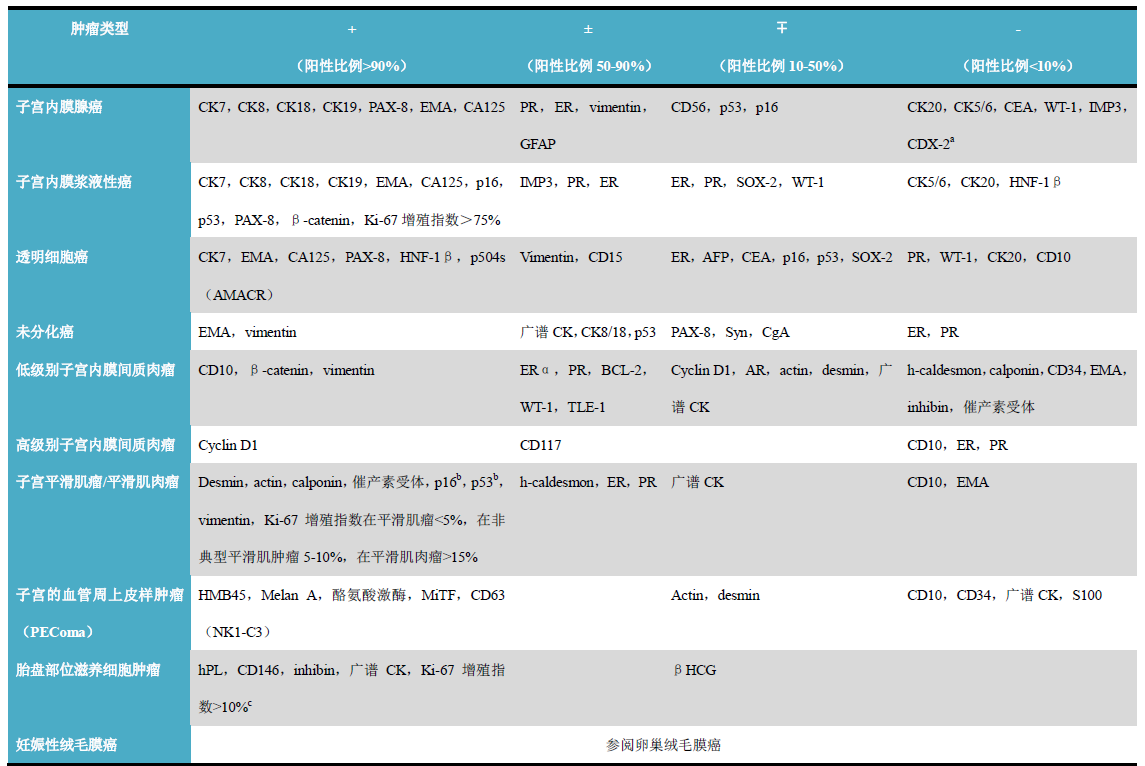The height and width of the screenshot is (766, 1145).
Task: Click the cell ER, PR, SOX-2, WT-1
Action: (x=747, y=183)
